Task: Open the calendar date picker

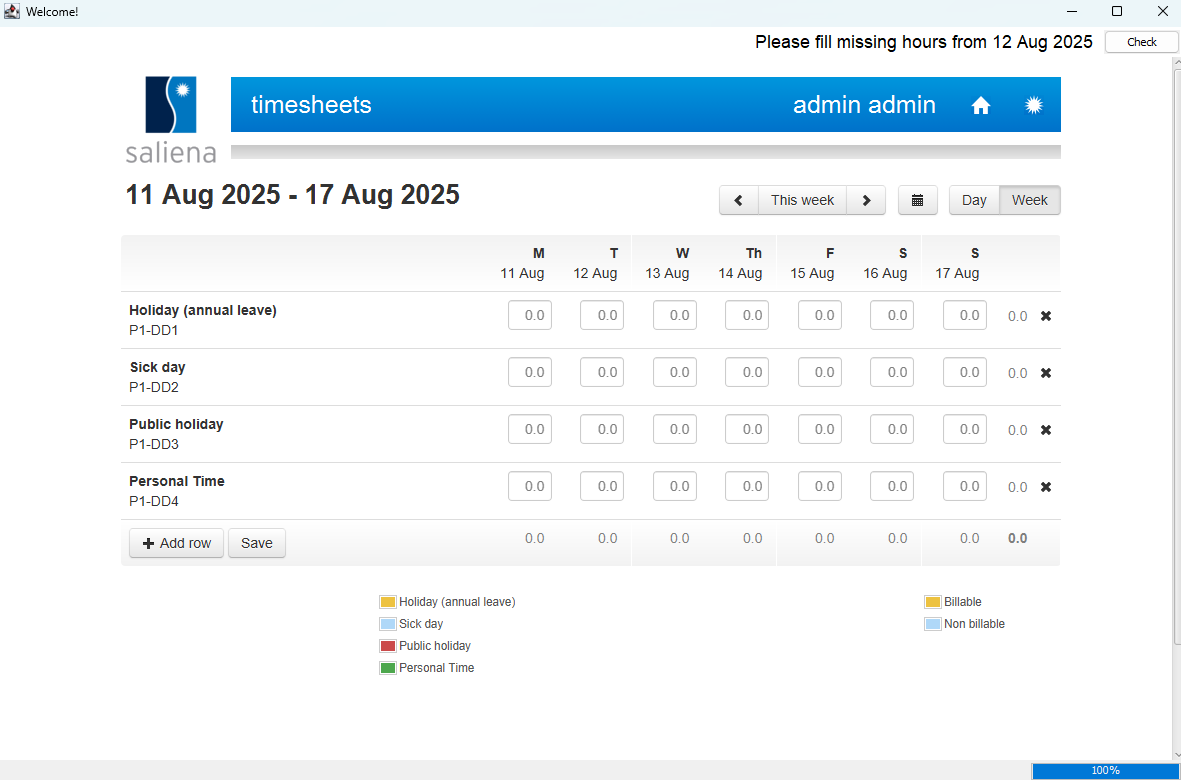Action: [917, 200]
